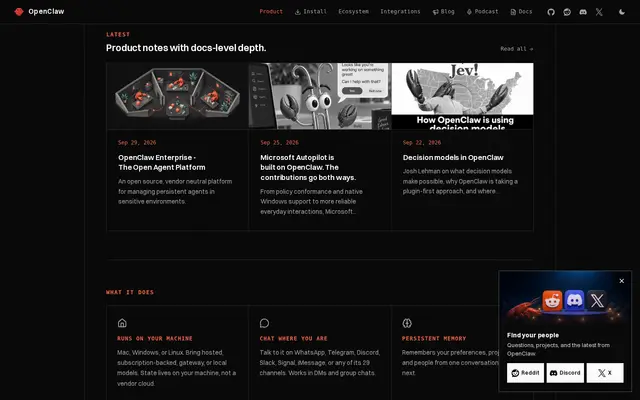Open the Reddit icon in header
The width and height of the screenshot is (640, 400).
pos(567,12)
